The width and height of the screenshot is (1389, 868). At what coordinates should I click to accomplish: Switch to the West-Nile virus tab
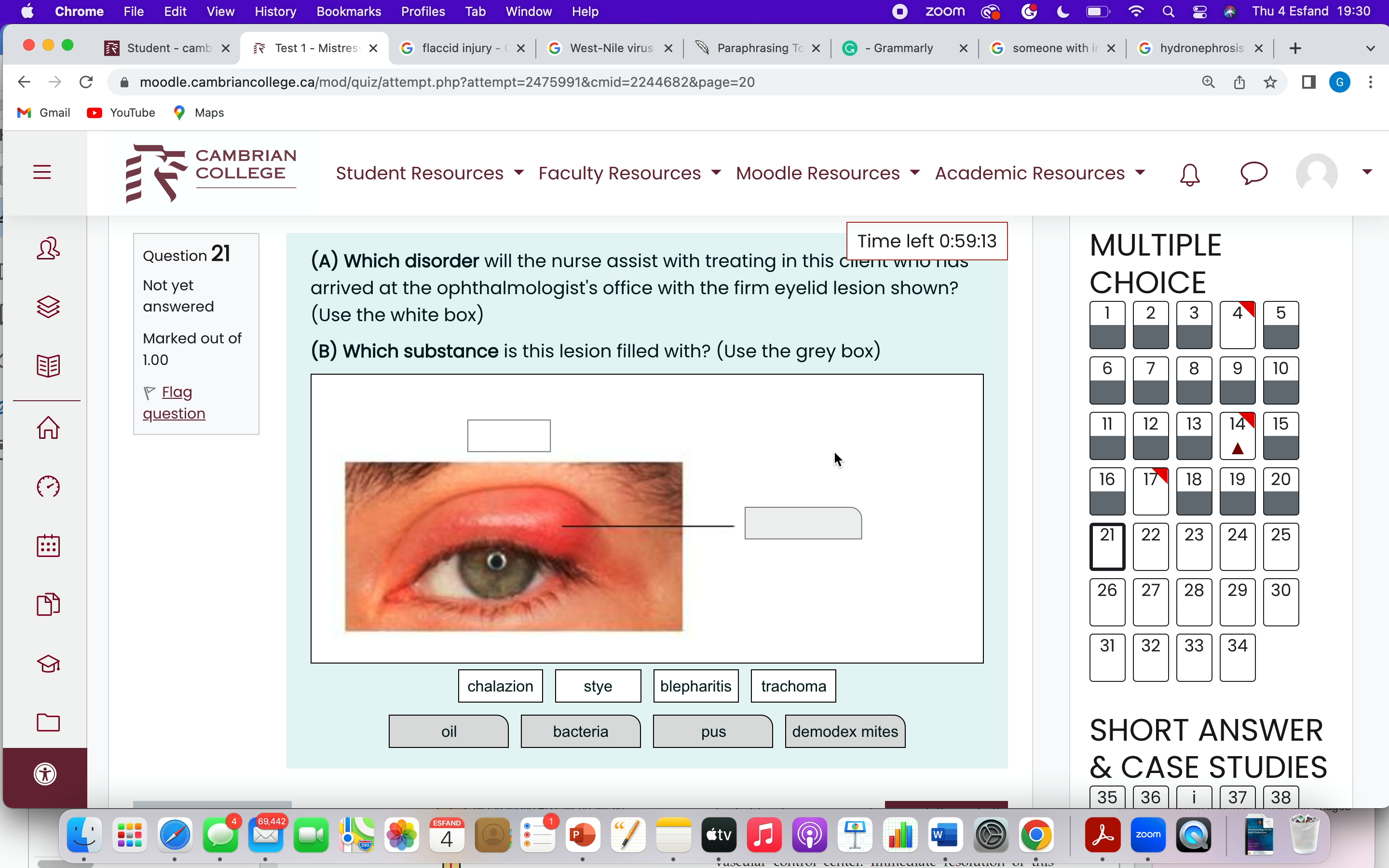[610, 48]
